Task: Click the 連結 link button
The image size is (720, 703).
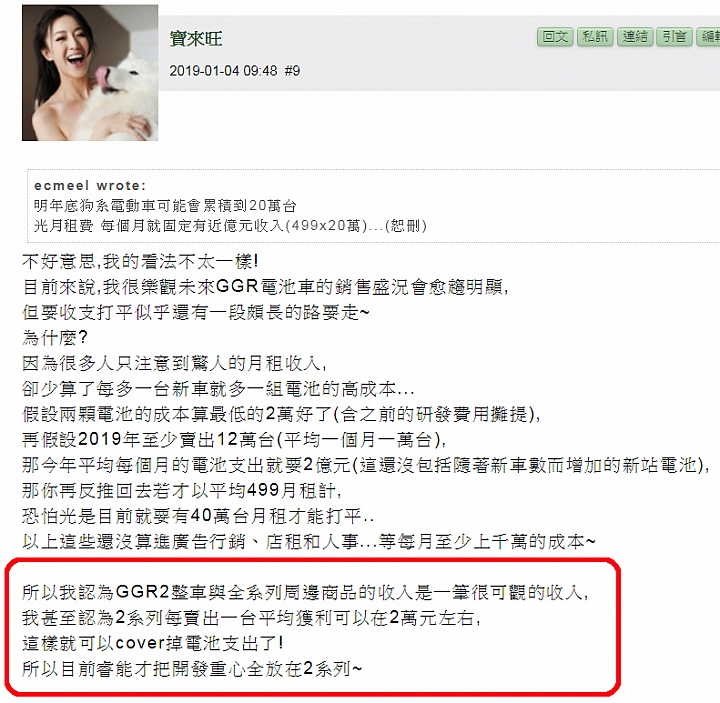Action: click(635, 37)
